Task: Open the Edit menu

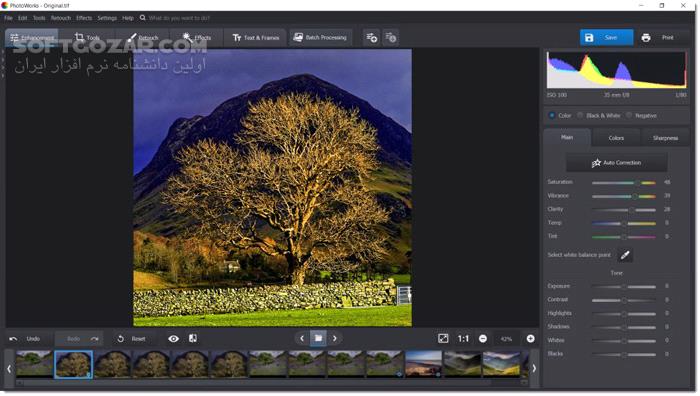Action: [22, 18]
